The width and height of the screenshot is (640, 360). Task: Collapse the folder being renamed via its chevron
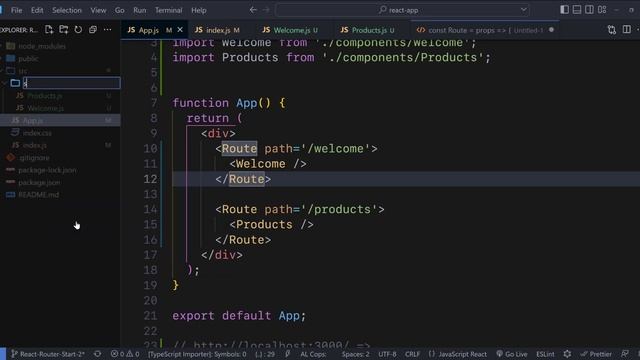pos(4,83)
